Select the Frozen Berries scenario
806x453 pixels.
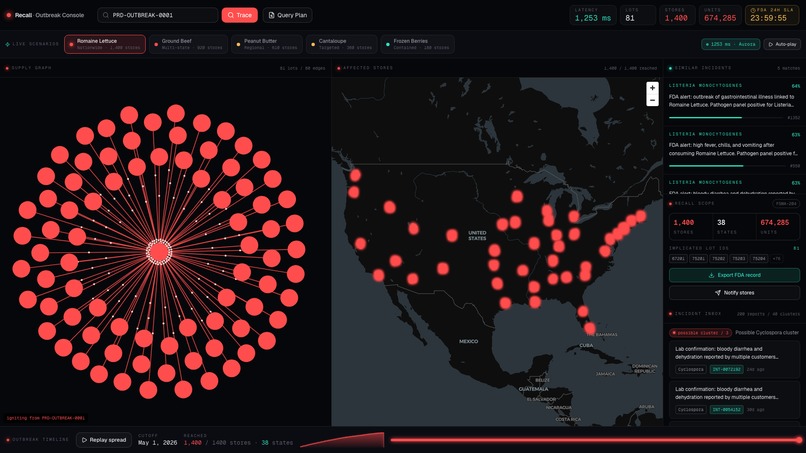417,44
